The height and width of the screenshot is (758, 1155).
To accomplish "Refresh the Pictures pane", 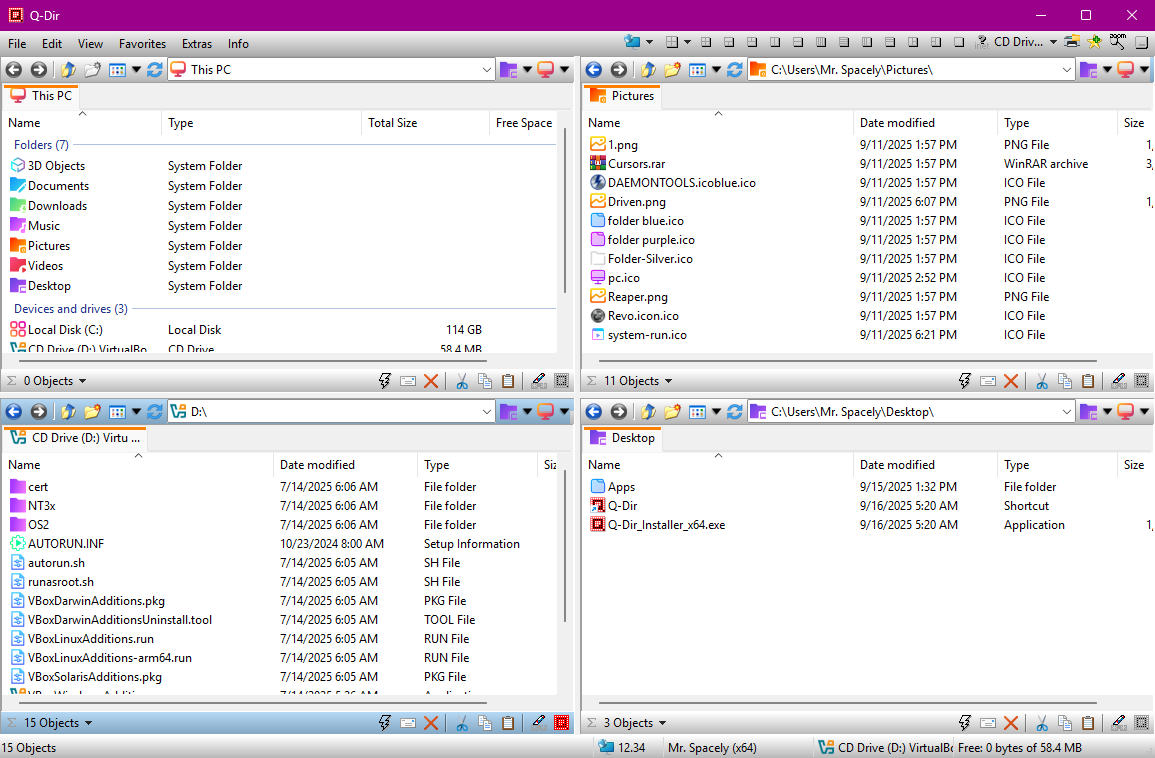I will (x=734, y=69).
